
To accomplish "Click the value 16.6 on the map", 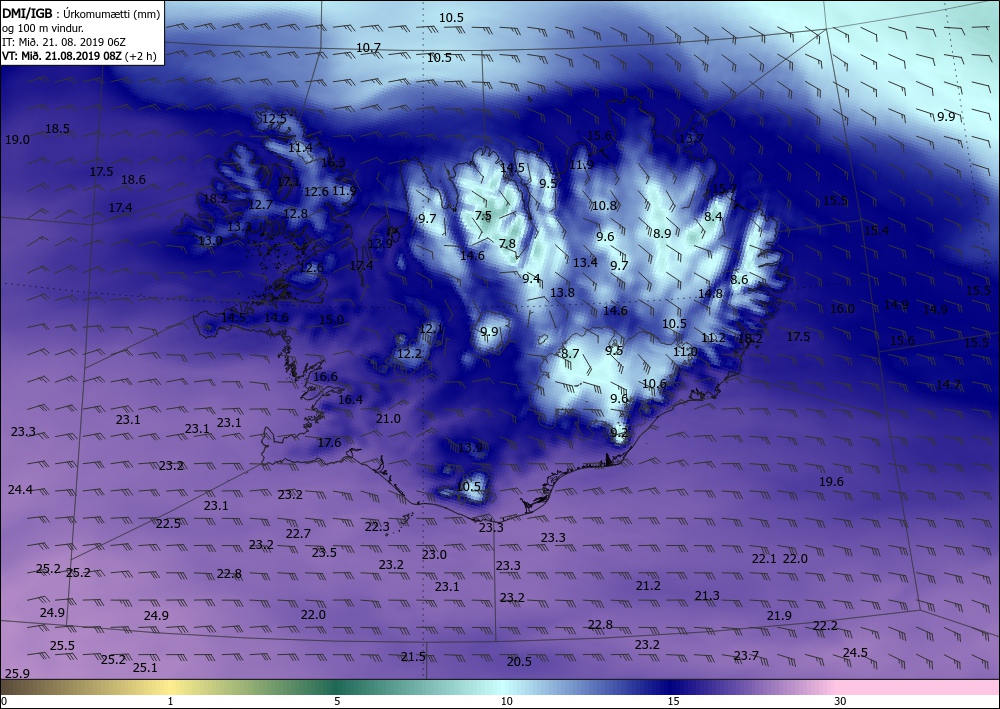I will (x=325, y=377).
